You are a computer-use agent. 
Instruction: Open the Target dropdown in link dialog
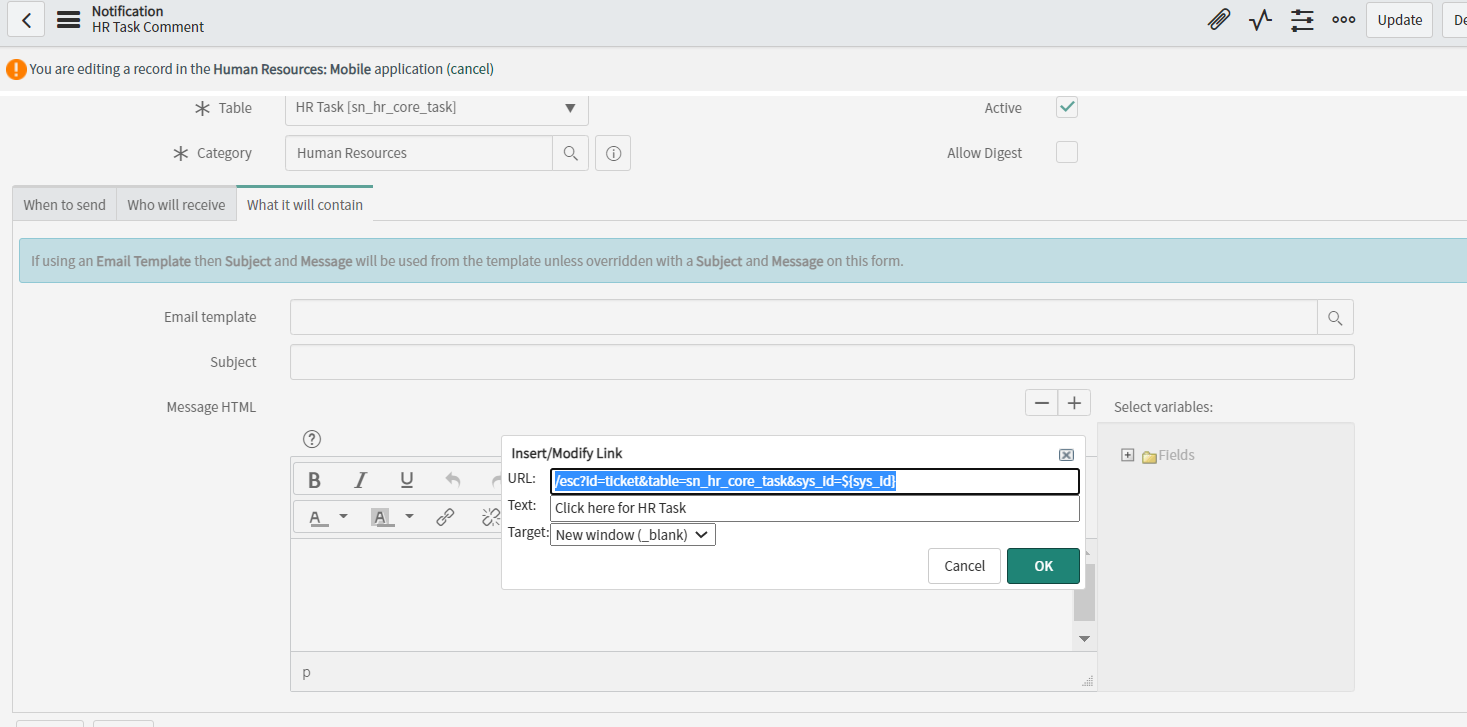[633, 535]
